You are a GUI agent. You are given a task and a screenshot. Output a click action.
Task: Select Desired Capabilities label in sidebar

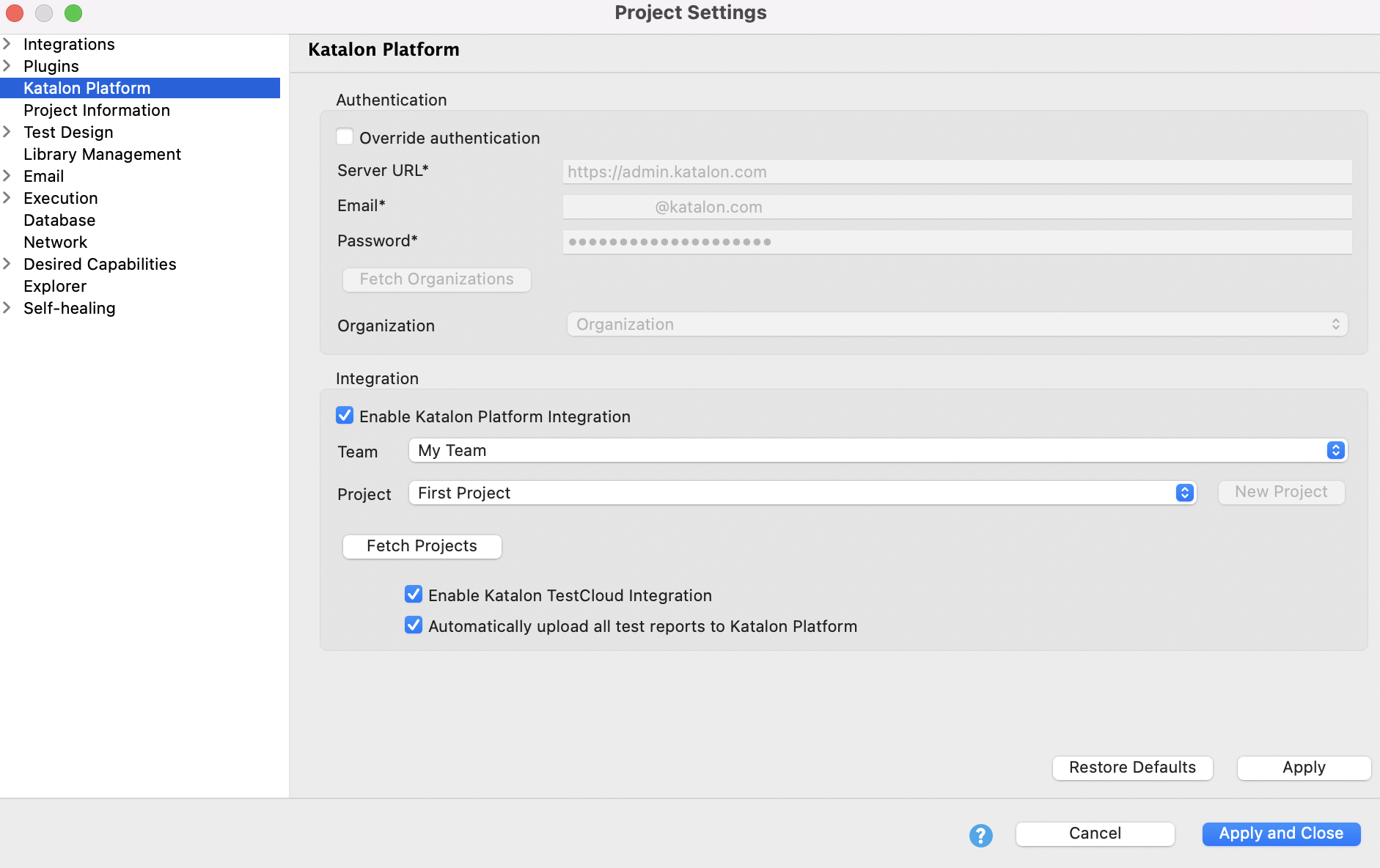[100, 264]
